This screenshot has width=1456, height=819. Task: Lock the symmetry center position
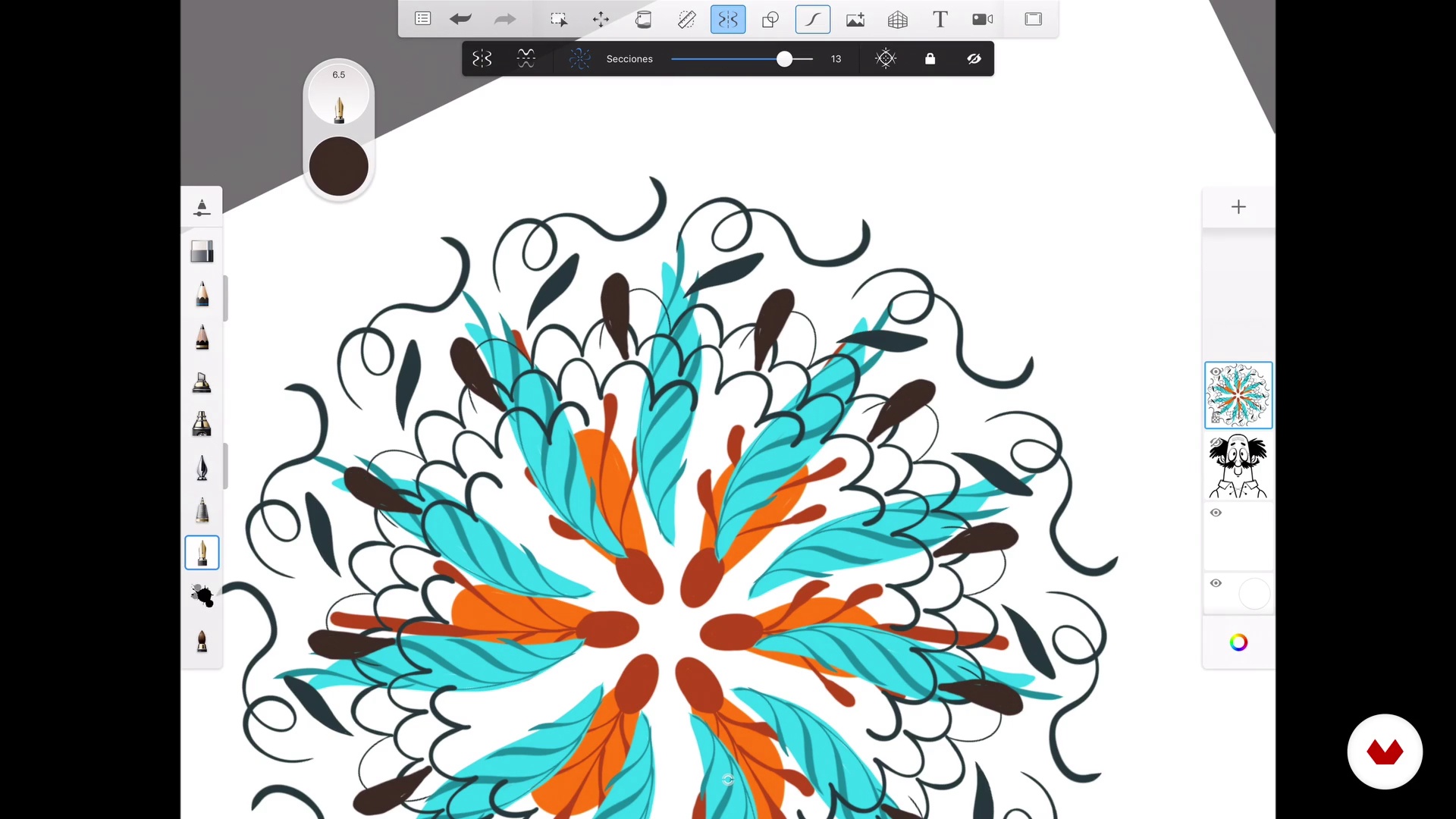930,58
